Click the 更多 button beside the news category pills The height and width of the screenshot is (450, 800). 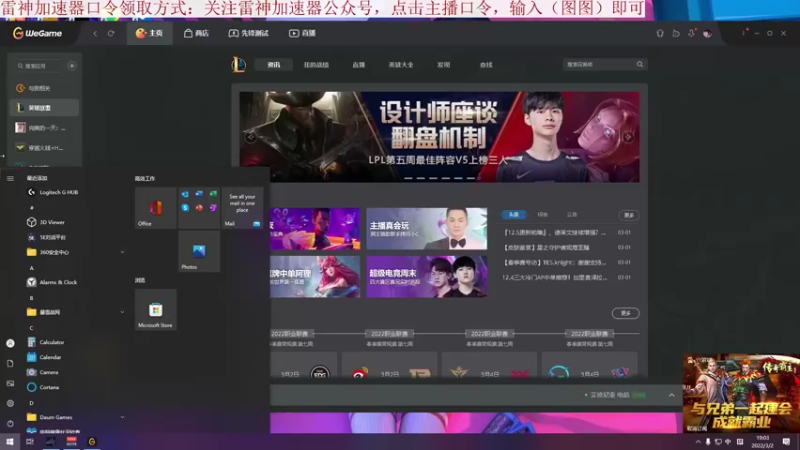[x=629, y=215]
